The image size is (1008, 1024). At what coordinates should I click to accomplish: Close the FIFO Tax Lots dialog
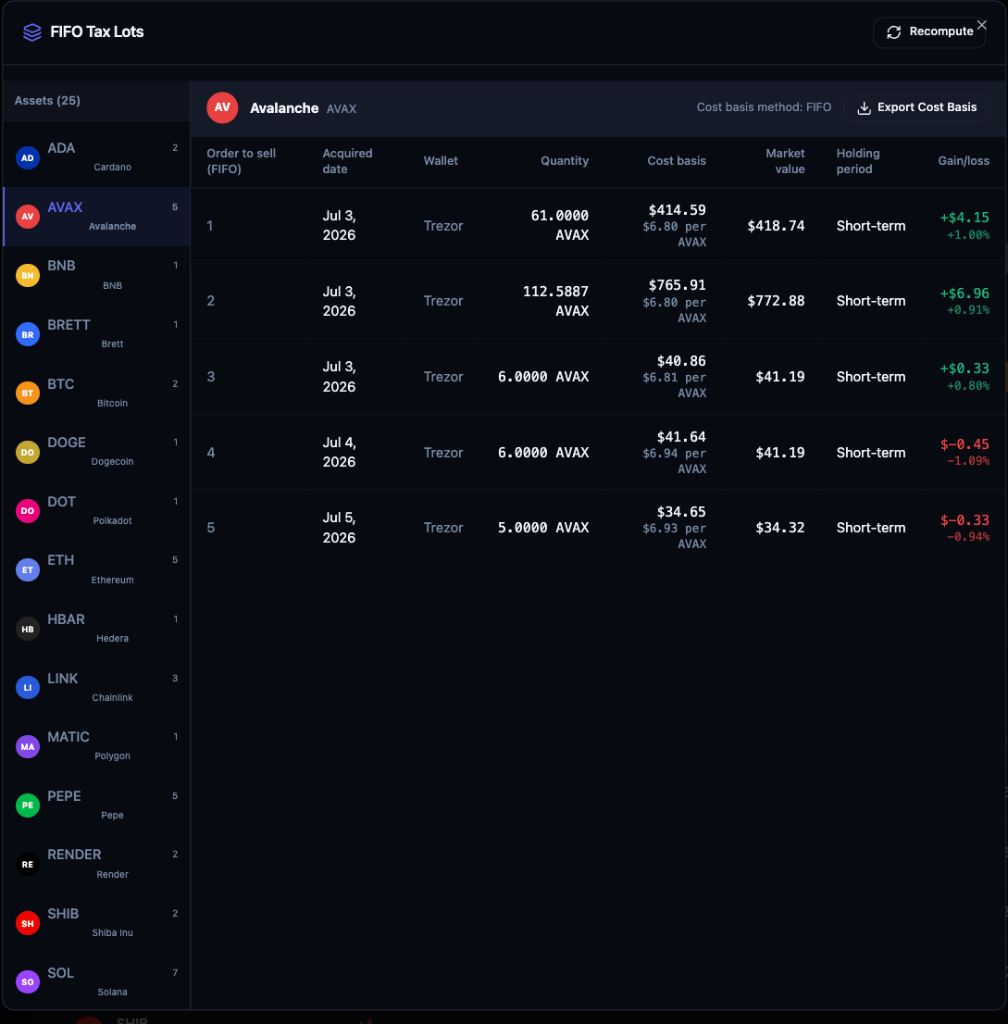tap(981, 25)
